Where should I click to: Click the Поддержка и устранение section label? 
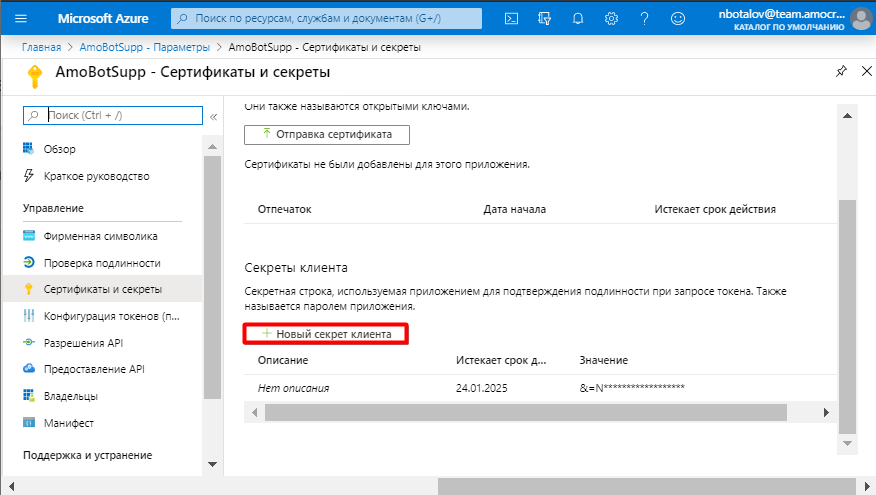(87, 455)
